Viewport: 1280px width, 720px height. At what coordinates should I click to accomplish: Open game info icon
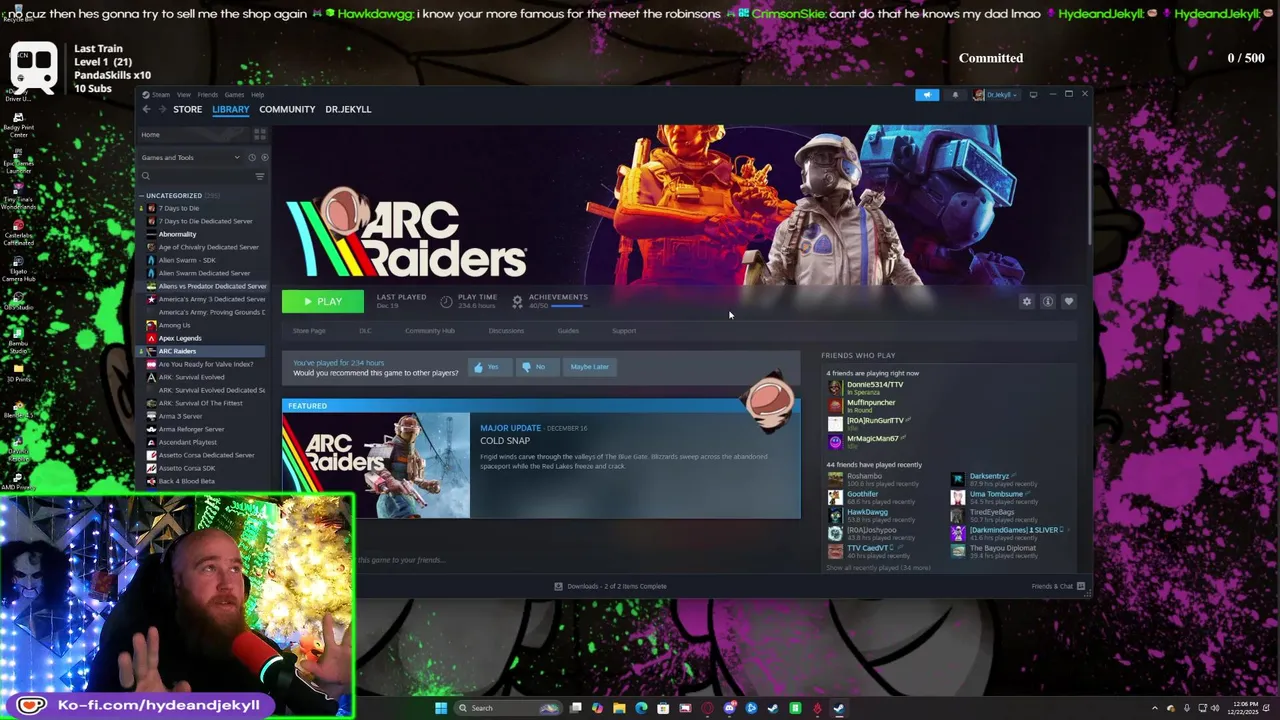click(x=1047, y=301)
